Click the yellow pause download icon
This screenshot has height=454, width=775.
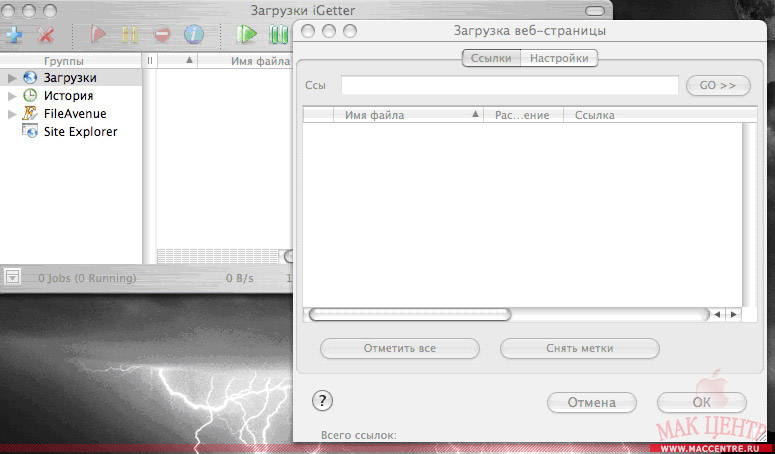tap(129, 34)
